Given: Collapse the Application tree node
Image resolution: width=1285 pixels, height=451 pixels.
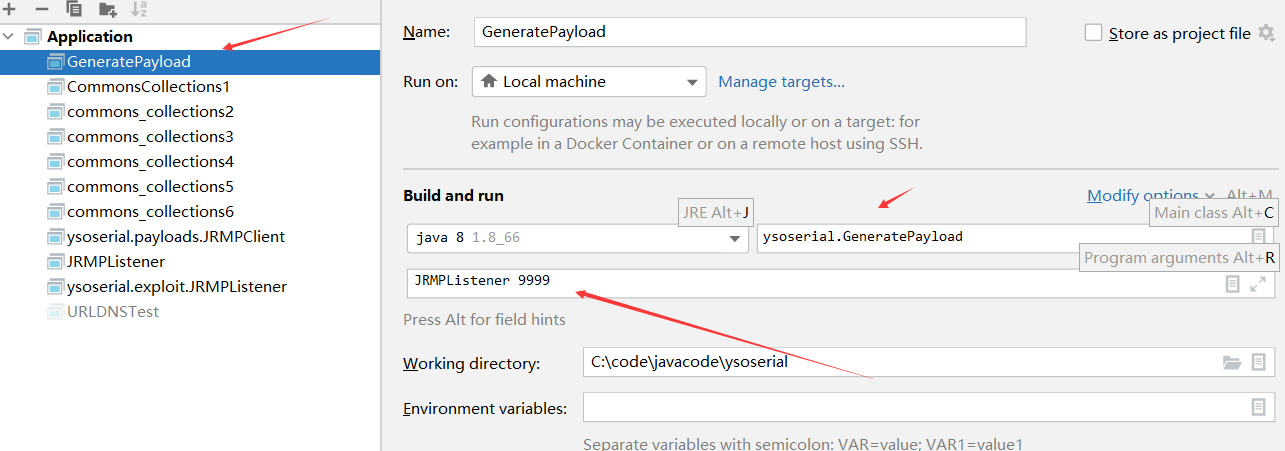Looking at the screenshot, I should (9, 37).
